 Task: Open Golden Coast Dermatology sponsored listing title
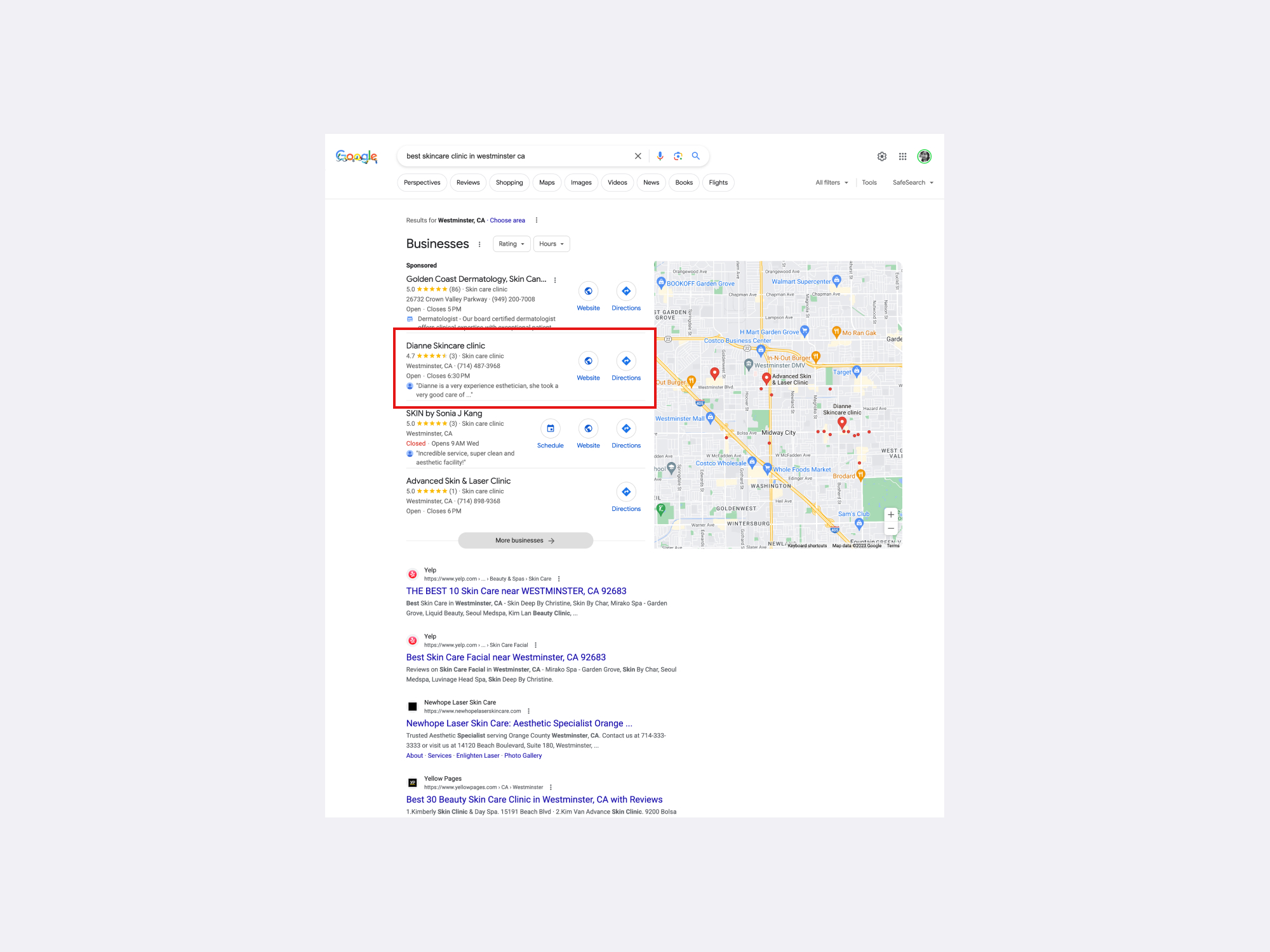coord(476,279)
